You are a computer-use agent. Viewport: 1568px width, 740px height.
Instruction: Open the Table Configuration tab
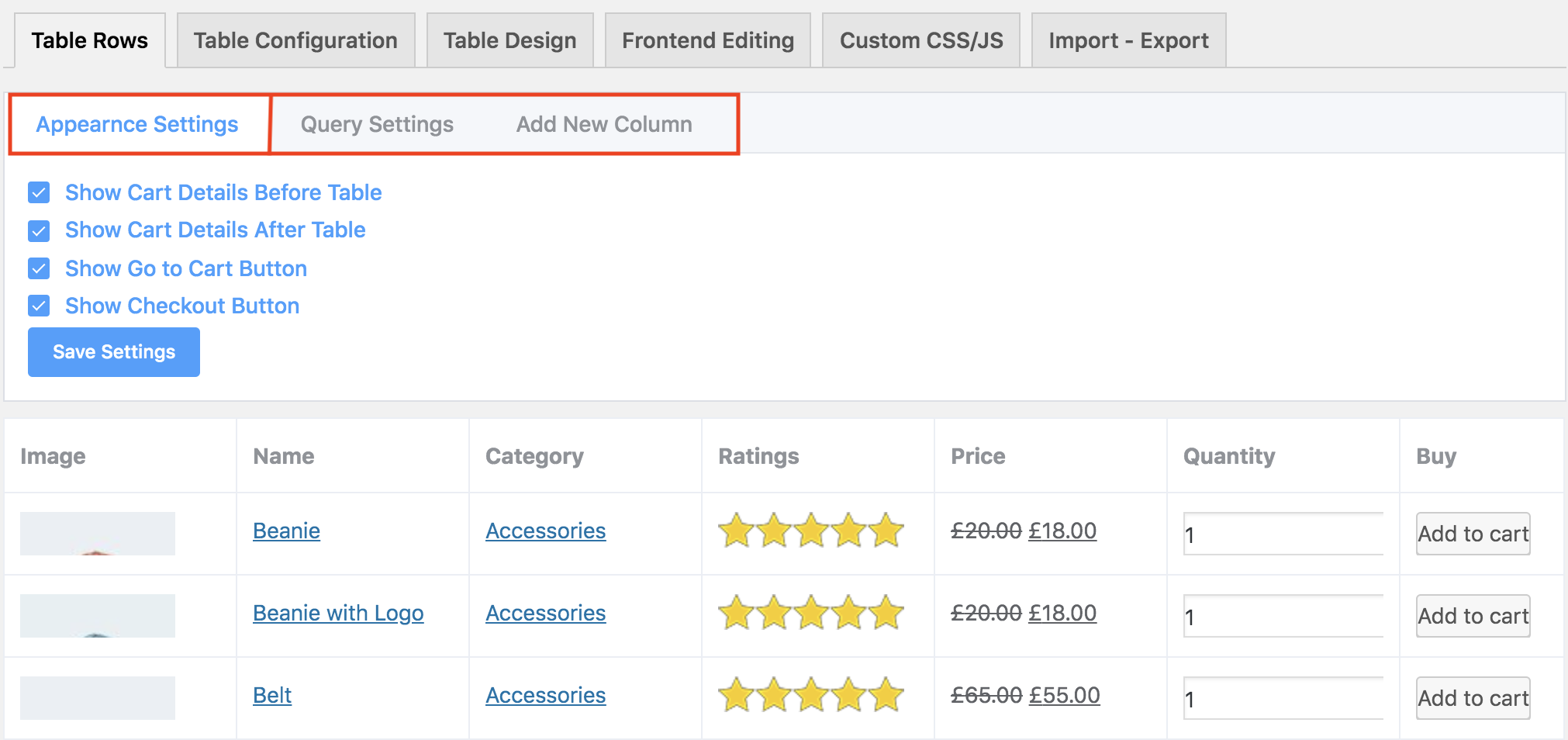coord(295,40)
